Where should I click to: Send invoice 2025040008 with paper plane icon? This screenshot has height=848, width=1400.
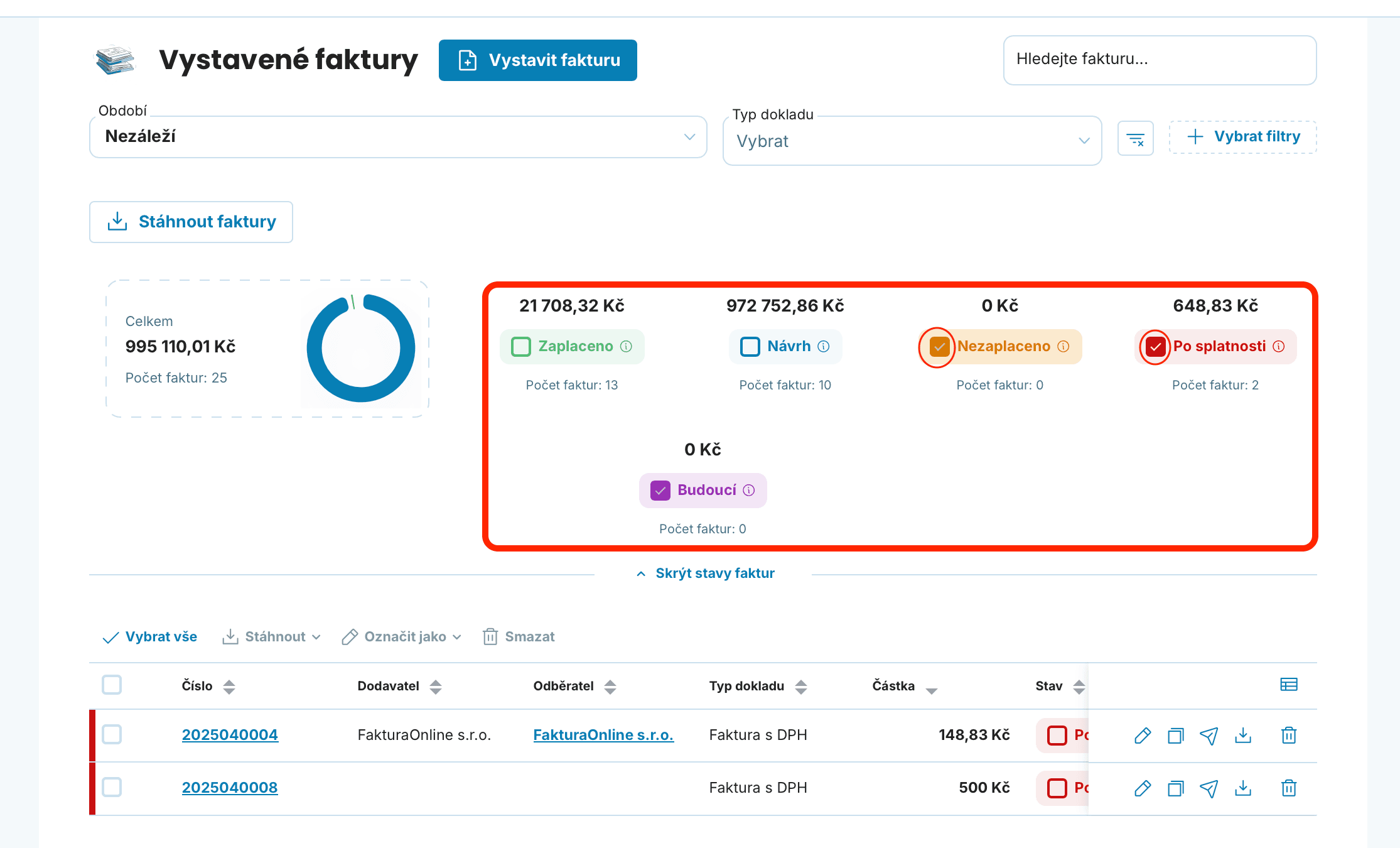click(x=1209, y=788)
